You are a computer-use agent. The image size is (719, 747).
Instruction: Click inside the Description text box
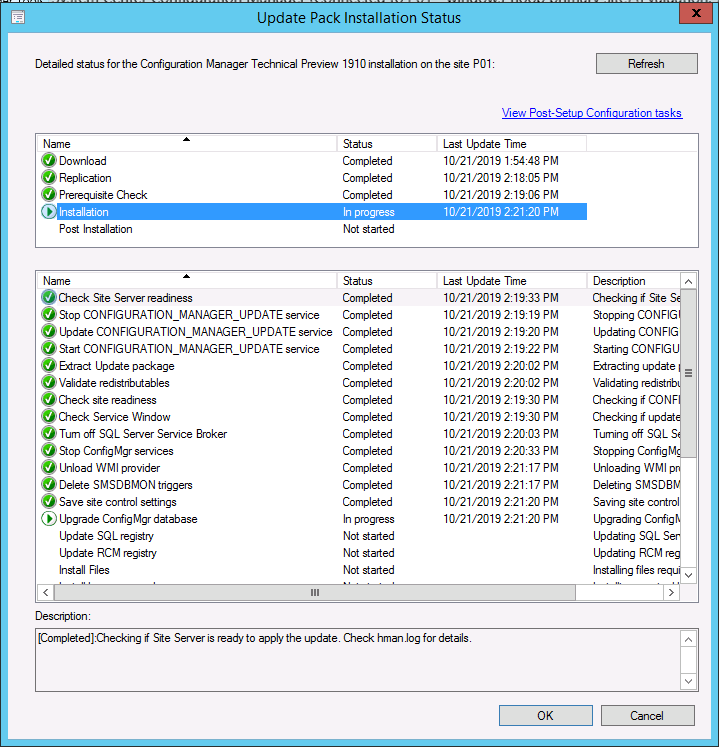point(358,660)
